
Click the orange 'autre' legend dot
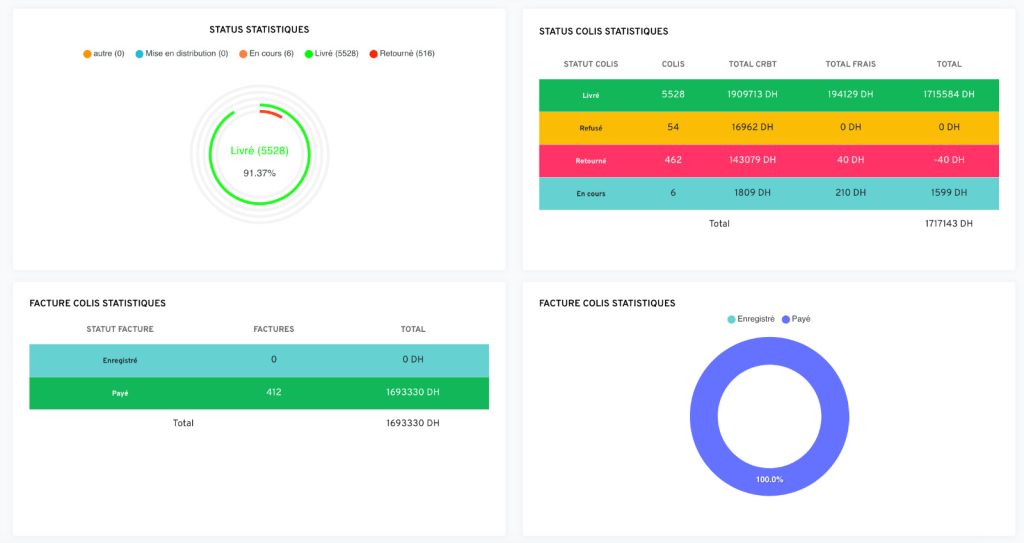[x=87, y=54]
